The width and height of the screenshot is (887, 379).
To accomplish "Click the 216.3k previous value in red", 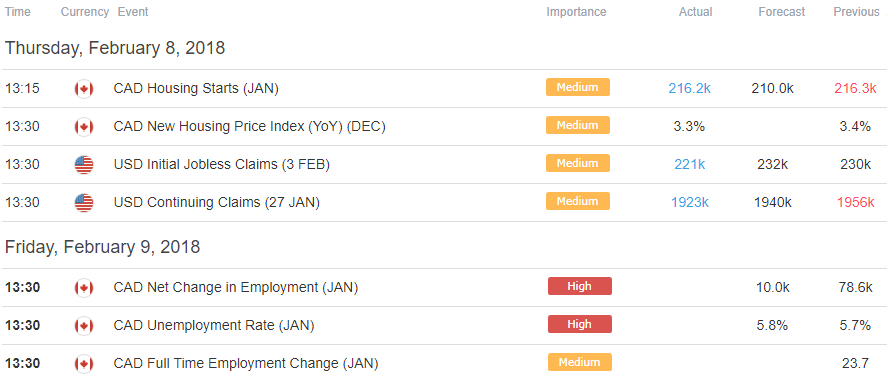I will point(855,88).
